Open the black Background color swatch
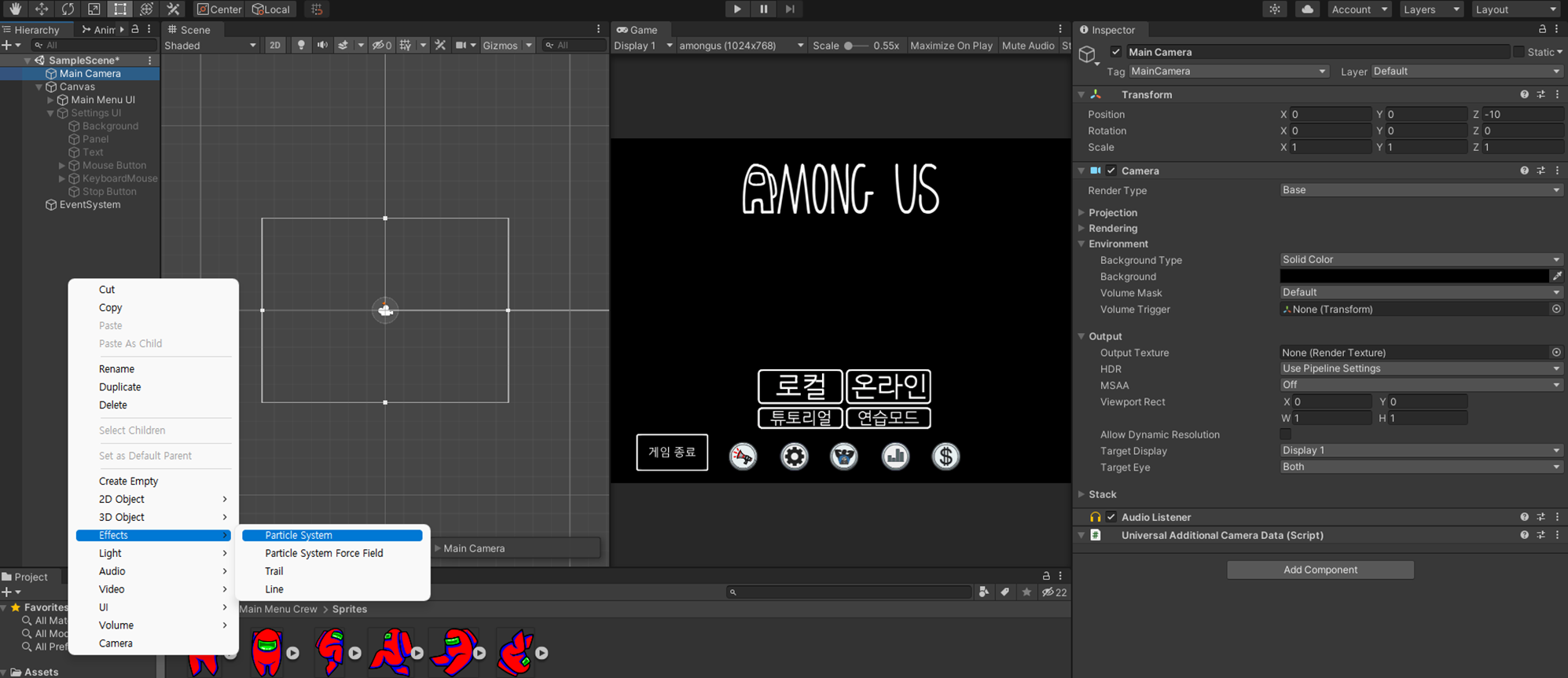1568x678 pixels. pos(1414,277)
